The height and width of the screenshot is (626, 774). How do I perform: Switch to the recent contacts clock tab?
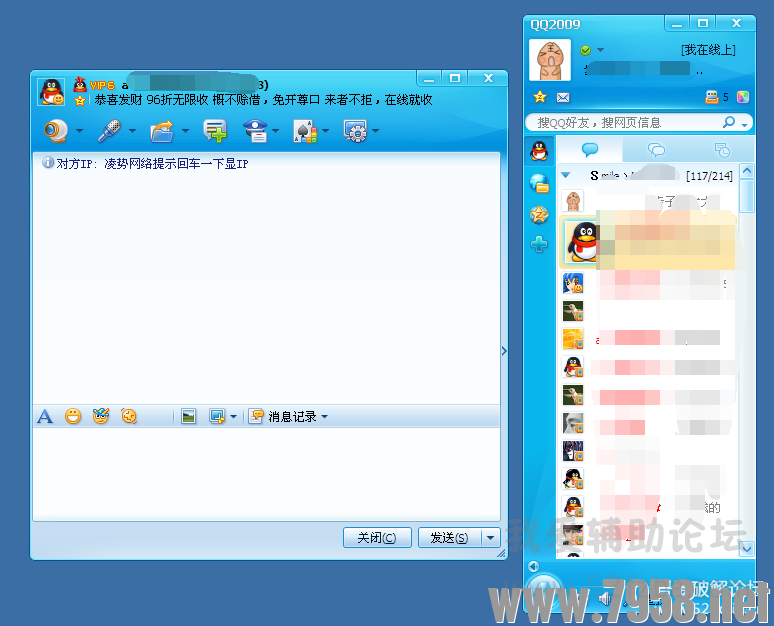click(722, 149)
